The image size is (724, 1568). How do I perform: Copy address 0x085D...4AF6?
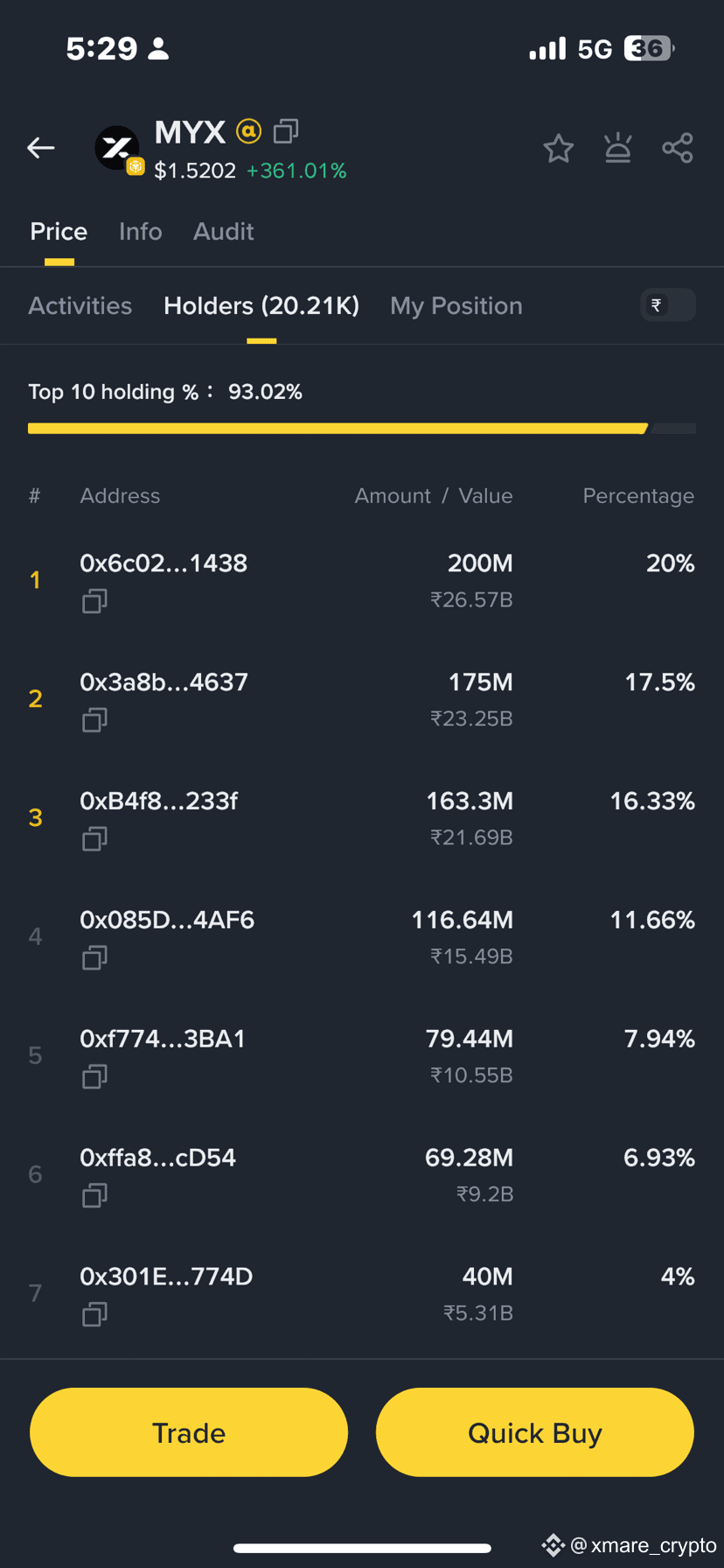coord(94,958)
